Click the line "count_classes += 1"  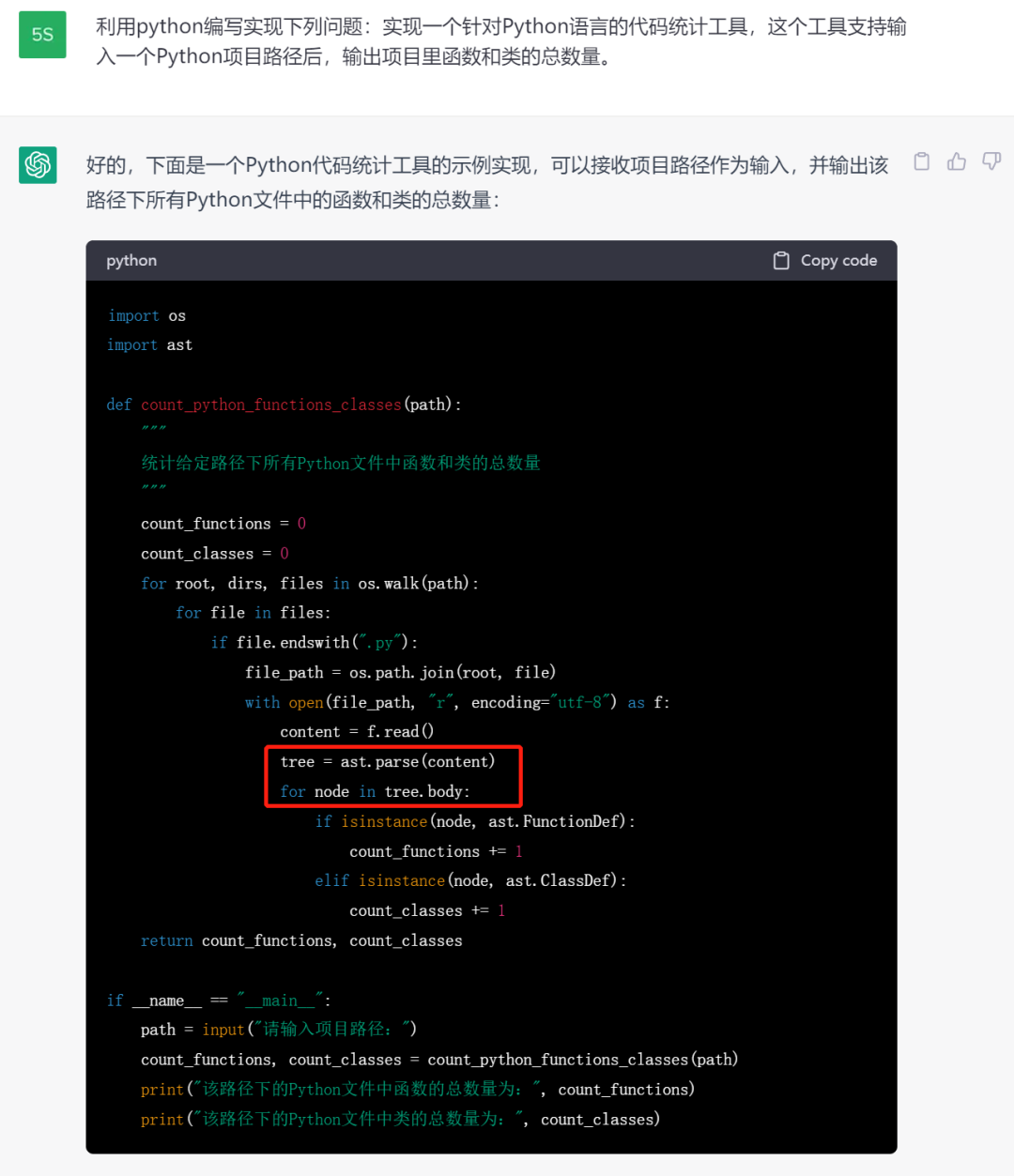[x=427, y=911]
